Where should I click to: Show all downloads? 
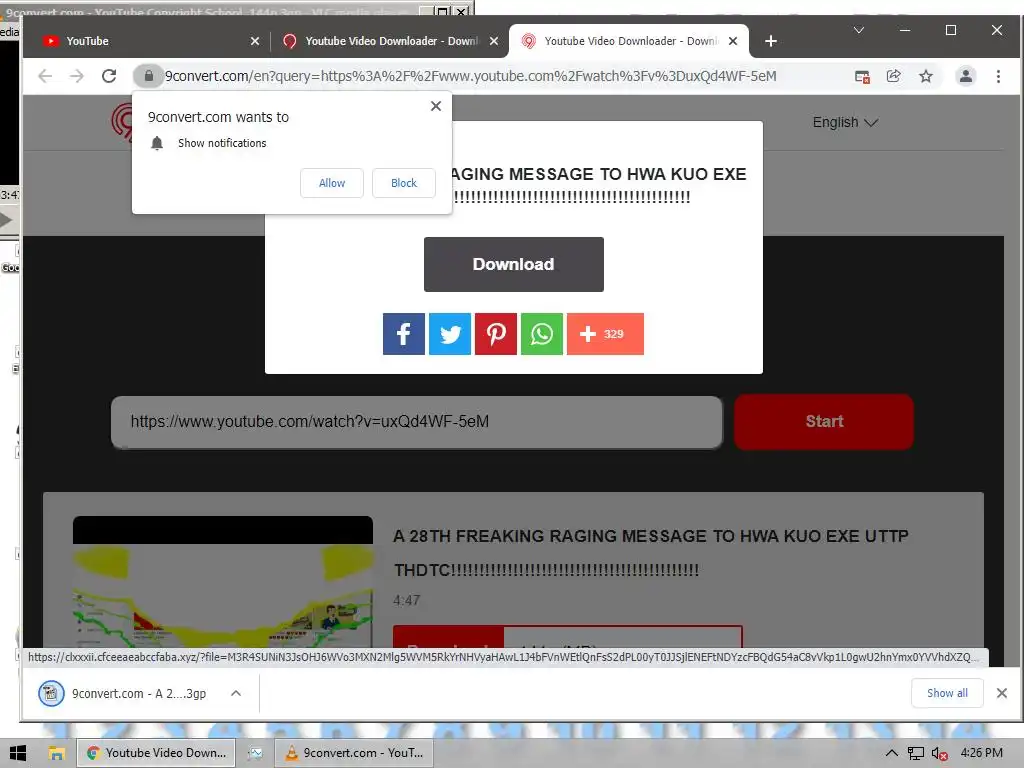pos(947,693)
